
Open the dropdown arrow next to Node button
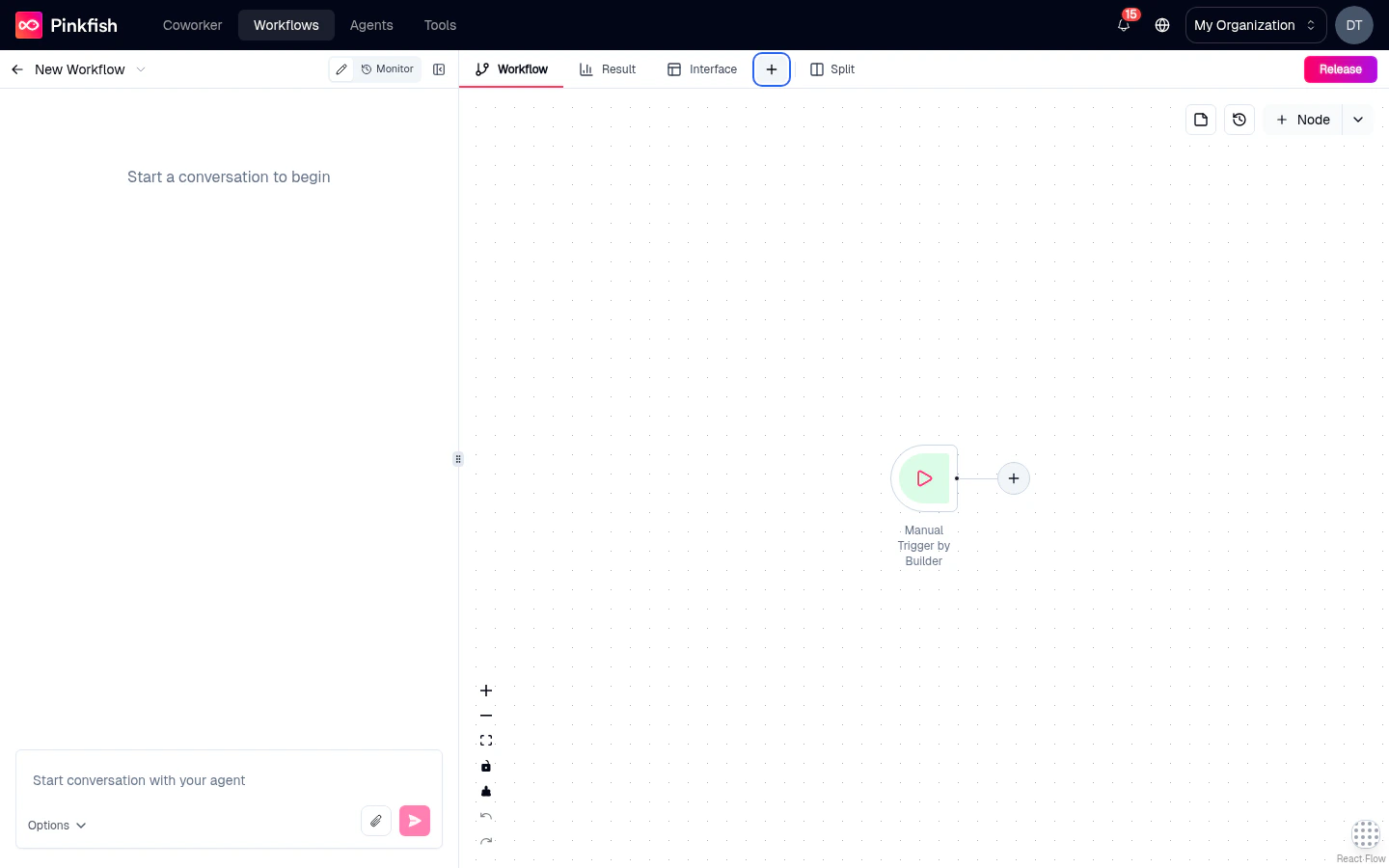1358,120
